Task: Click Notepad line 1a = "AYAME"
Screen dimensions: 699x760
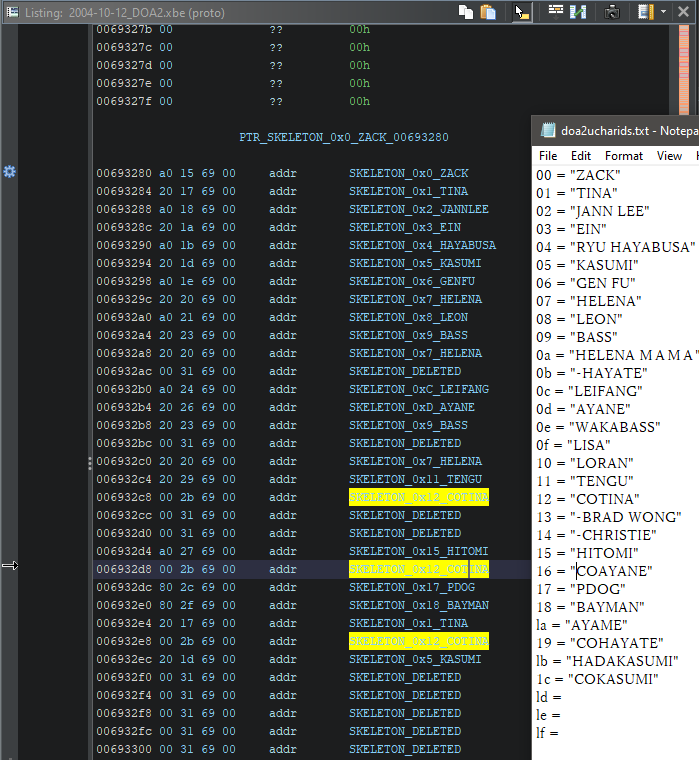Action: (x=582, y=625)
